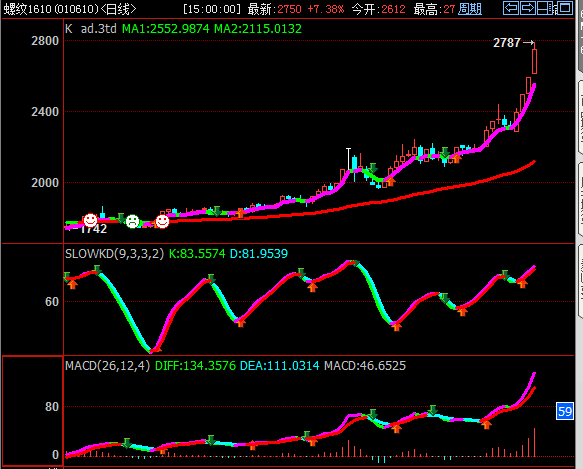The image size is (583, 469).
Task: Click the red smiley beside the 1742 label
Action: [90, 221]
